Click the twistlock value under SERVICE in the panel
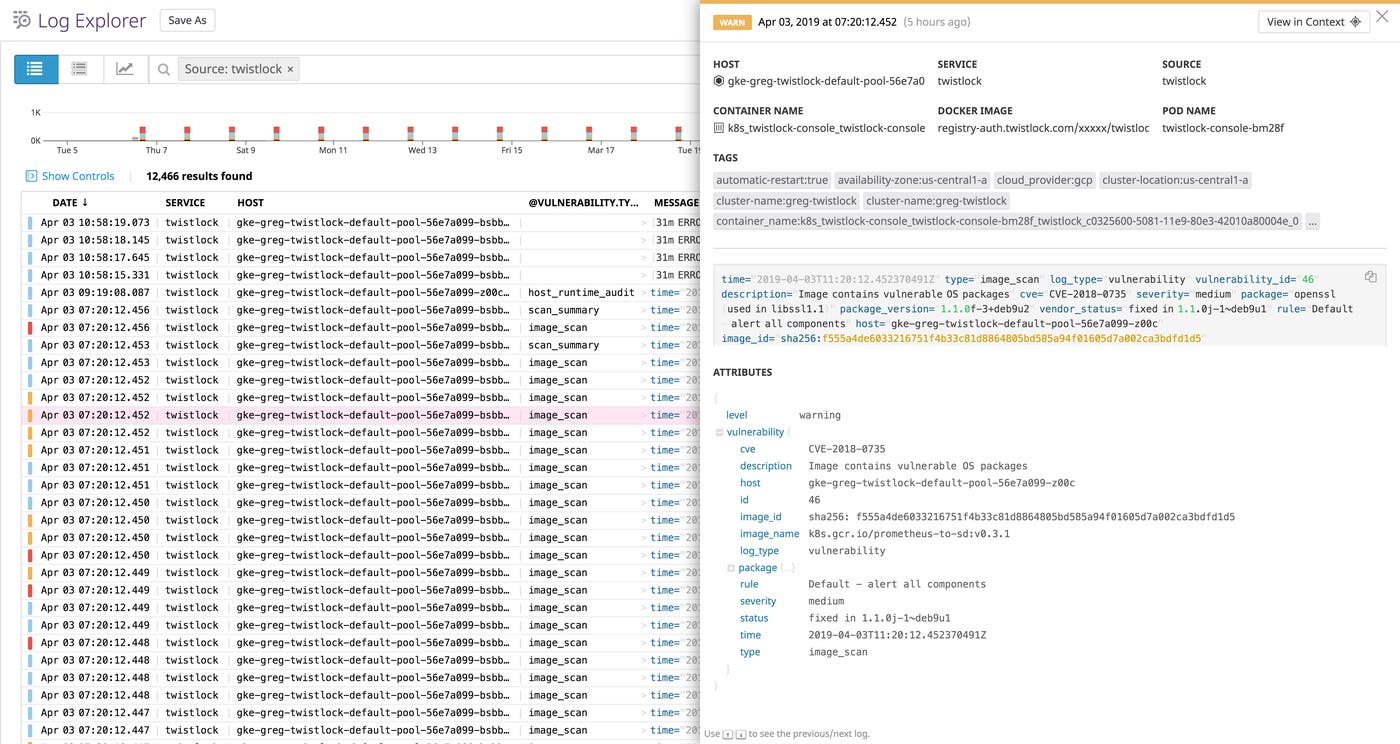This screenshot has width=1400, height=744. tap(959, 81)
